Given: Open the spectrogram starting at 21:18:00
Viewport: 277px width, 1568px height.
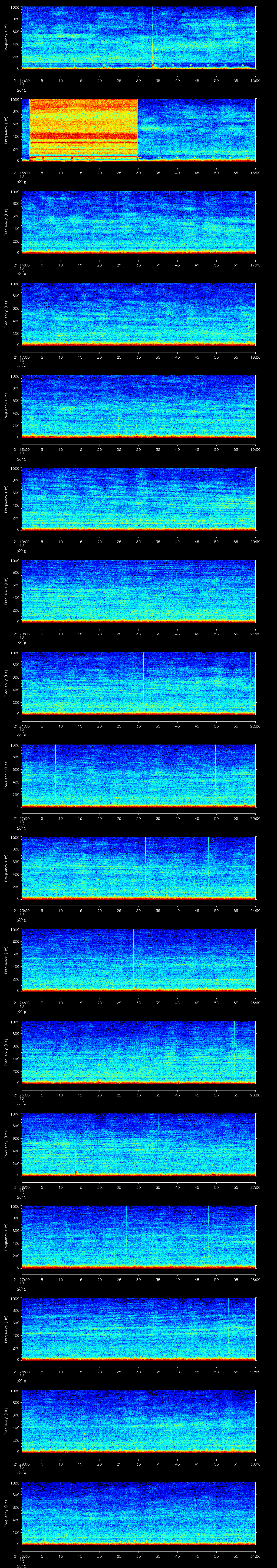Looking at the screenshot, I should tap(138, 407).
